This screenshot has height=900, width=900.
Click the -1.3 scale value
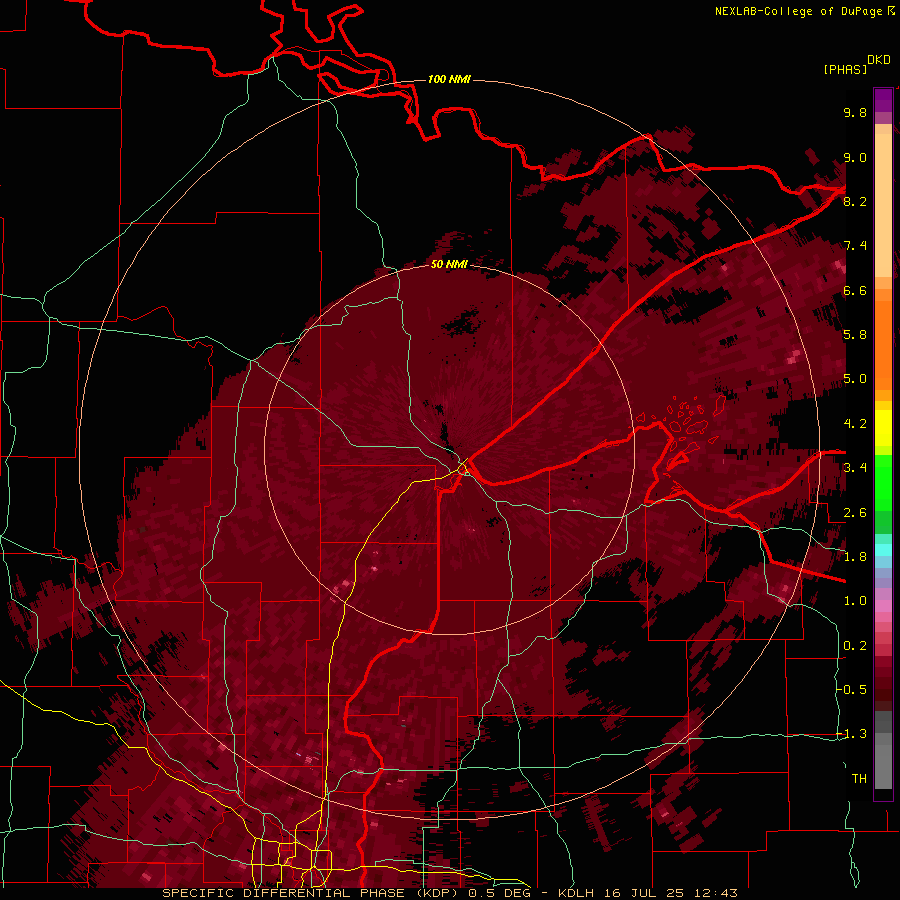point(851,734)
